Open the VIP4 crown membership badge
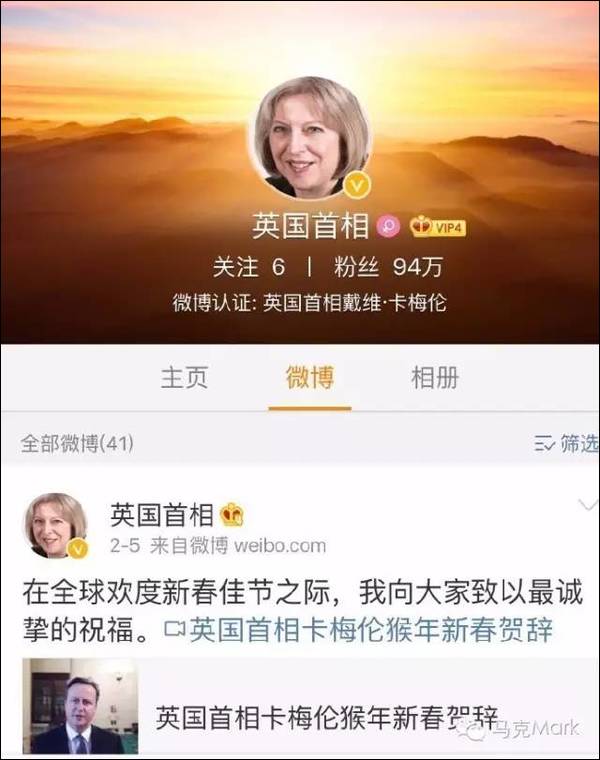 (x=438, y=226)
